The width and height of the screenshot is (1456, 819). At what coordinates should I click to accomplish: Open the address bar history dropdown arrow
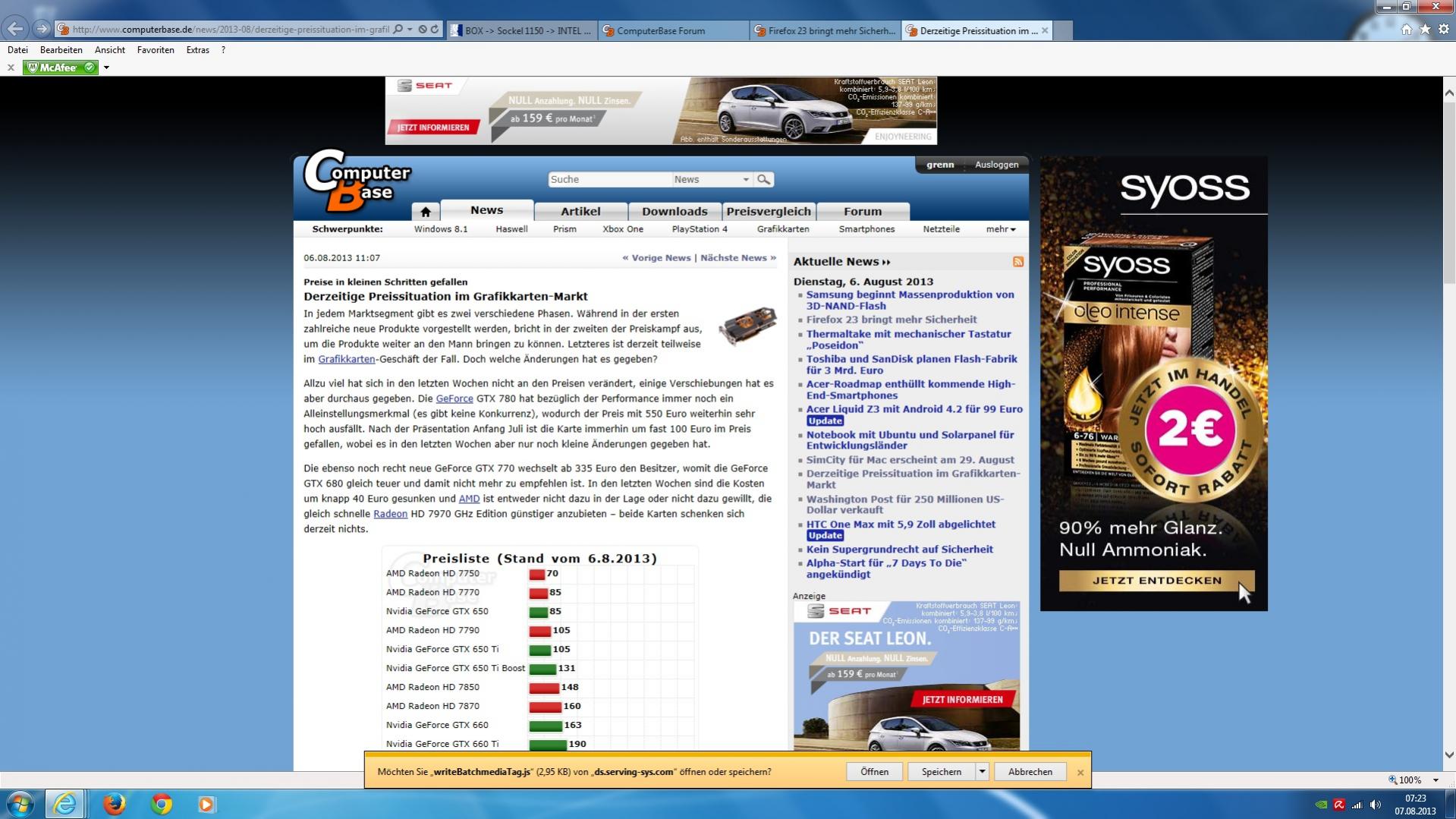point(410,30)
